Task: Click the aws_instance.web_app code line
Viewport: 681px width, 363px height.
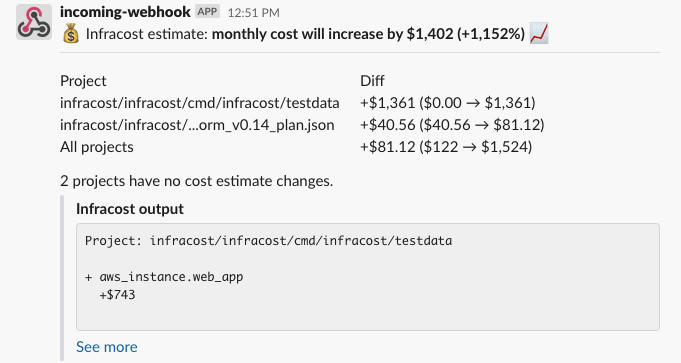Action: [164, 277]
